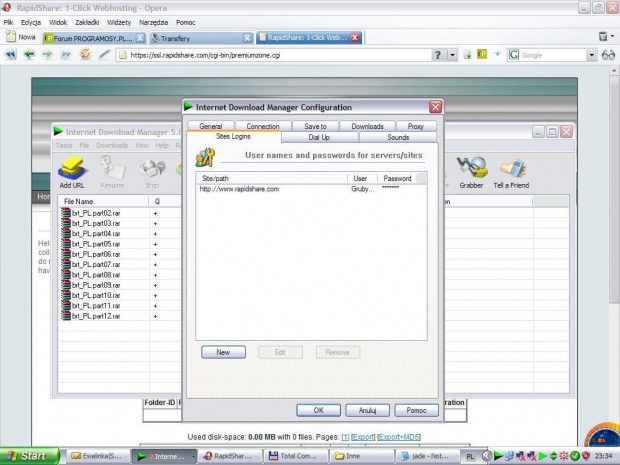Click the OK button in configuration dialog
Viewport: 620px width, 465px height.
coord(318,410)
